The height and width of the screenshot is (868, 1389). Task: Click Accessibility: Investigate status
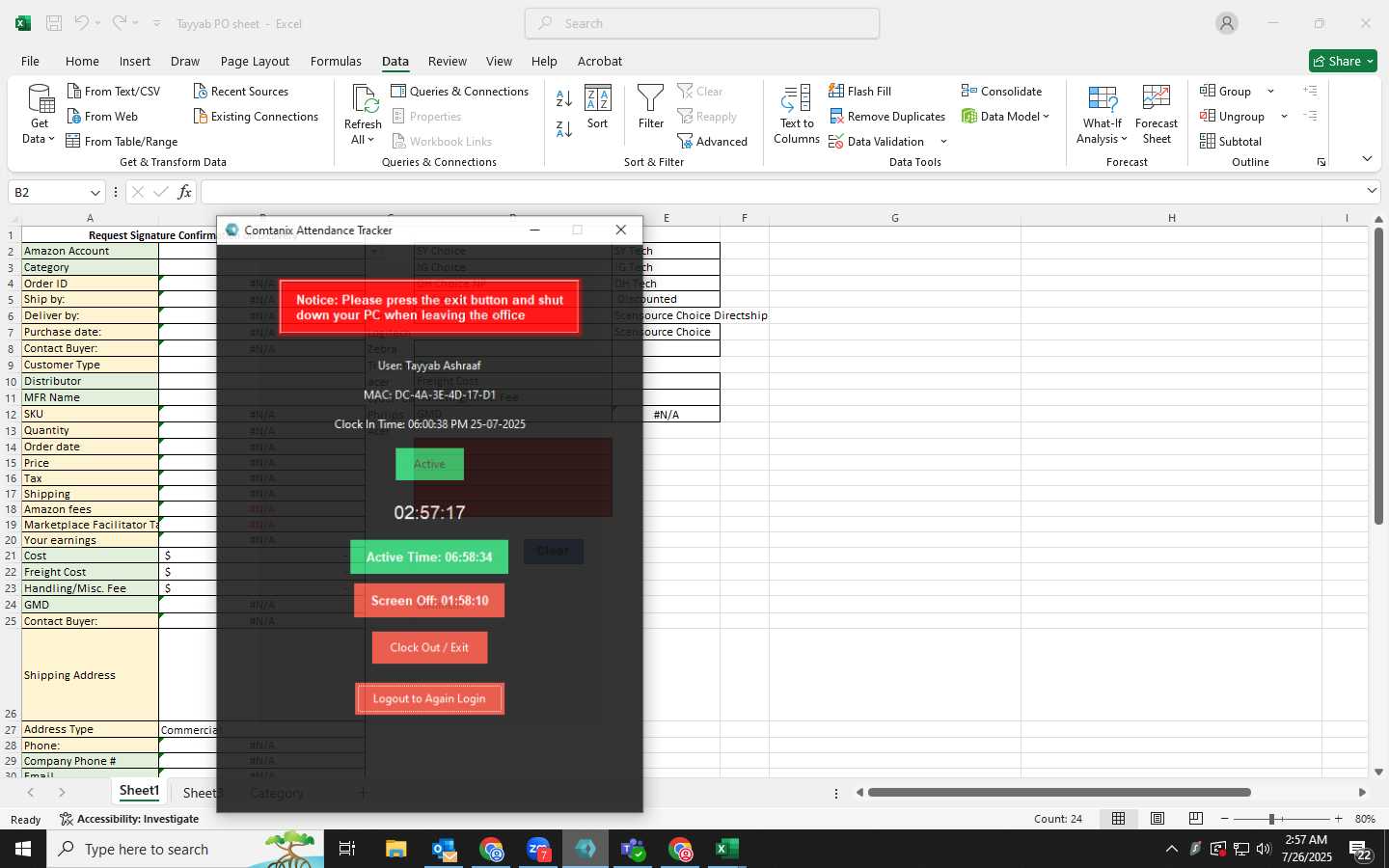129,819
